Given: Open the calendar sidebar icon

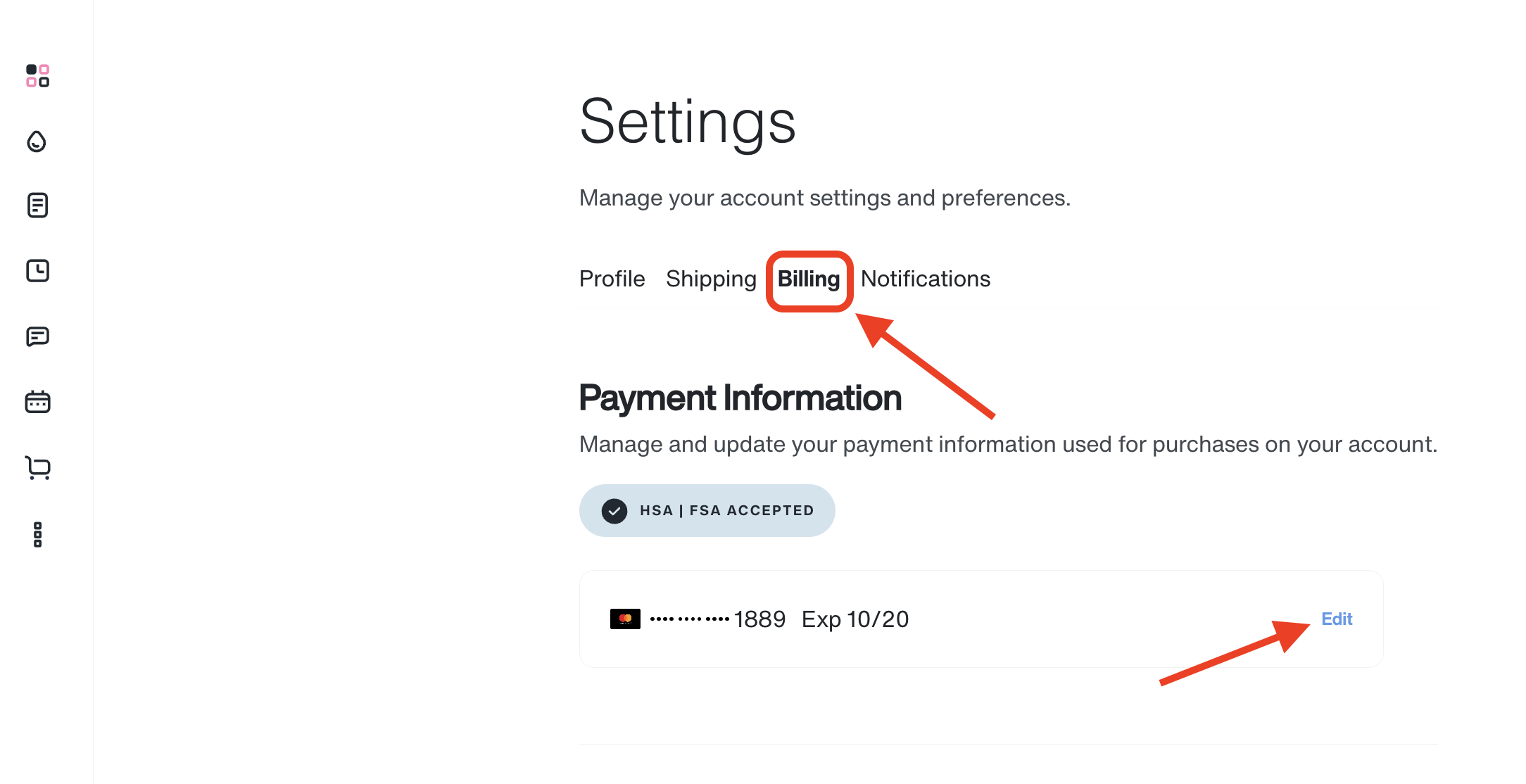Looking at the screenshot, I should [x=37, y=401].
